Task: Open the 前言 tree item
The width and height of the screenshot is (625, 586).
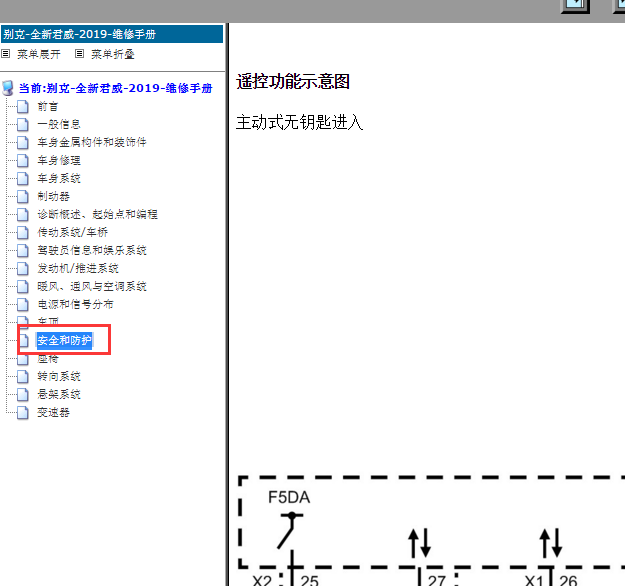Action: [x=48, y=106]
